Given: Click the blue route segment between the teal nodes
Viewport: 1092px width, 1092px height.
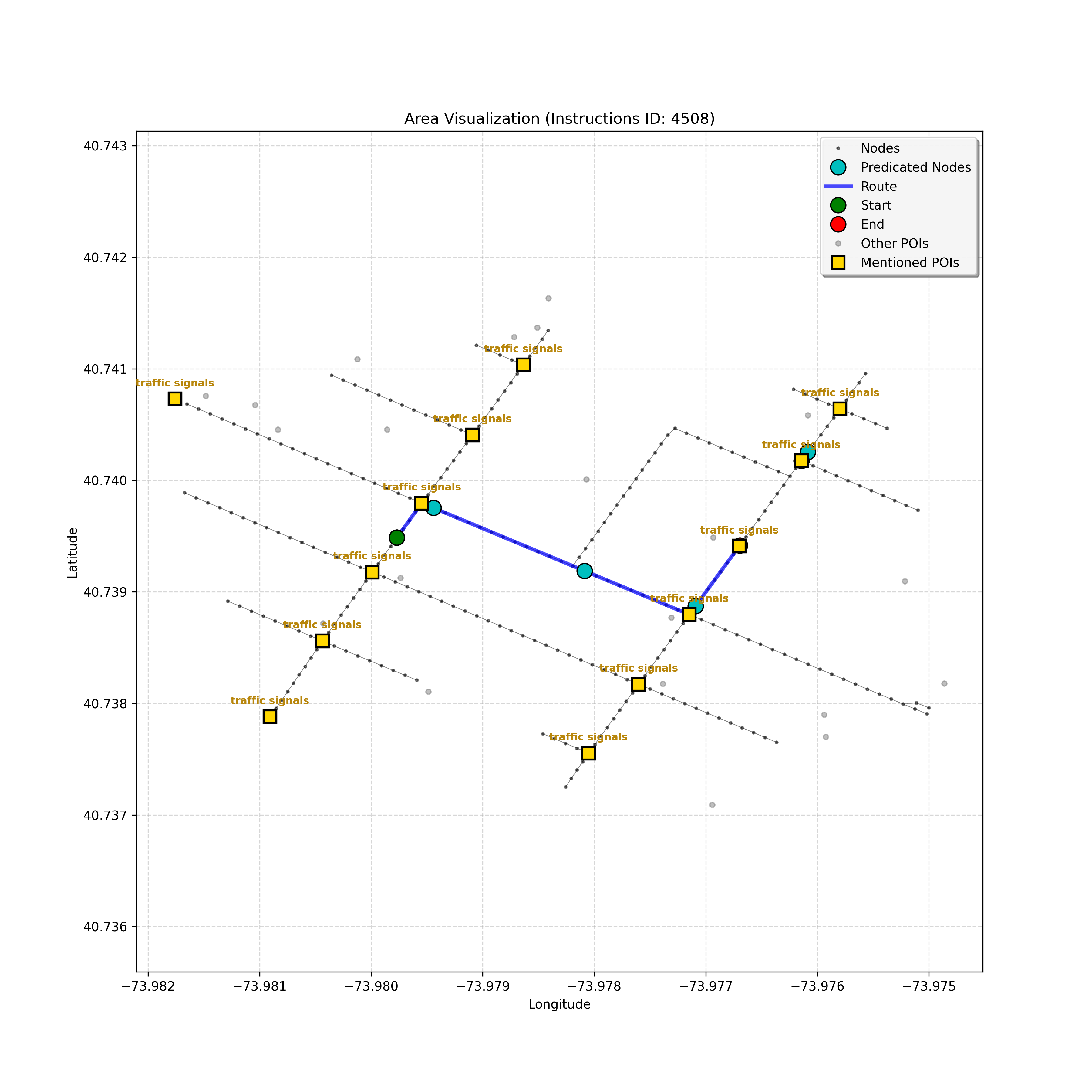Looking at the screenshot, I should click(x=509, y=539).
